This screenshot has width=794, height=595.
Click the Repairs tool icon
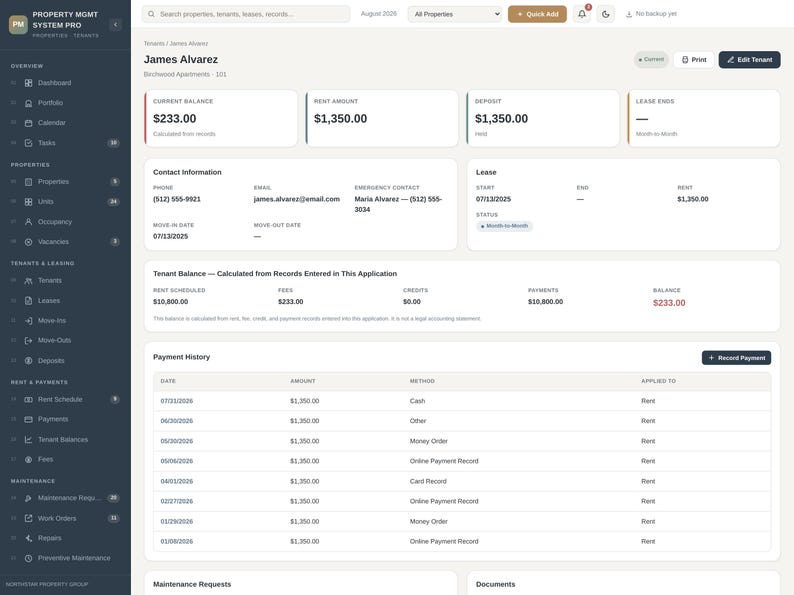[x=28, y=538]
